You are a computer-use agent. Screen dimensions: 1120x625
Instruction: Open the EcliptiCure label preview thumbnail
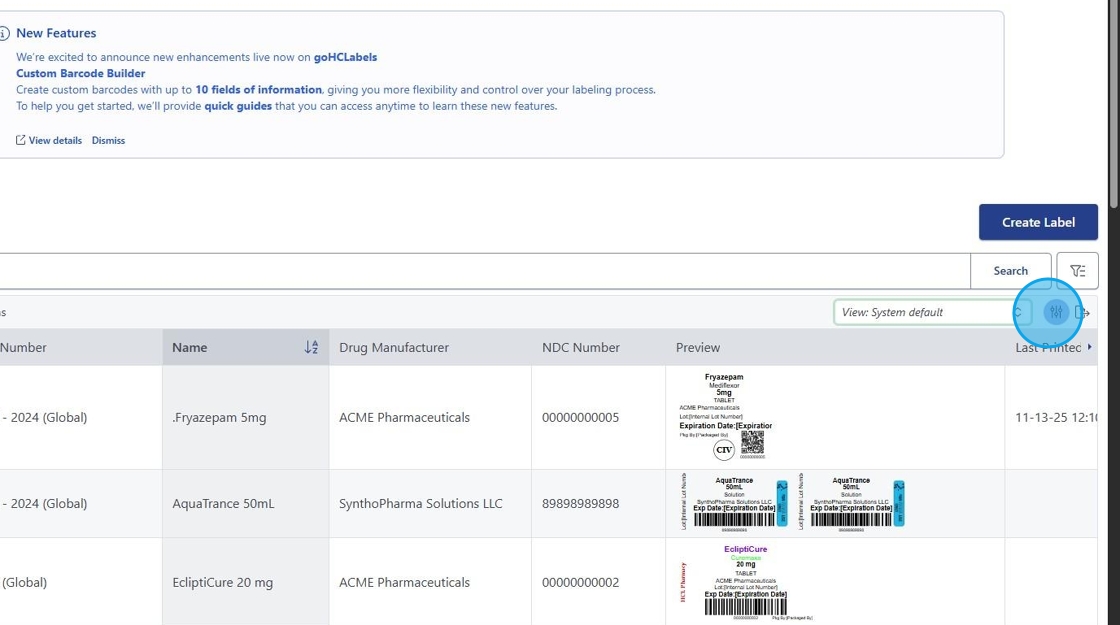746,582
